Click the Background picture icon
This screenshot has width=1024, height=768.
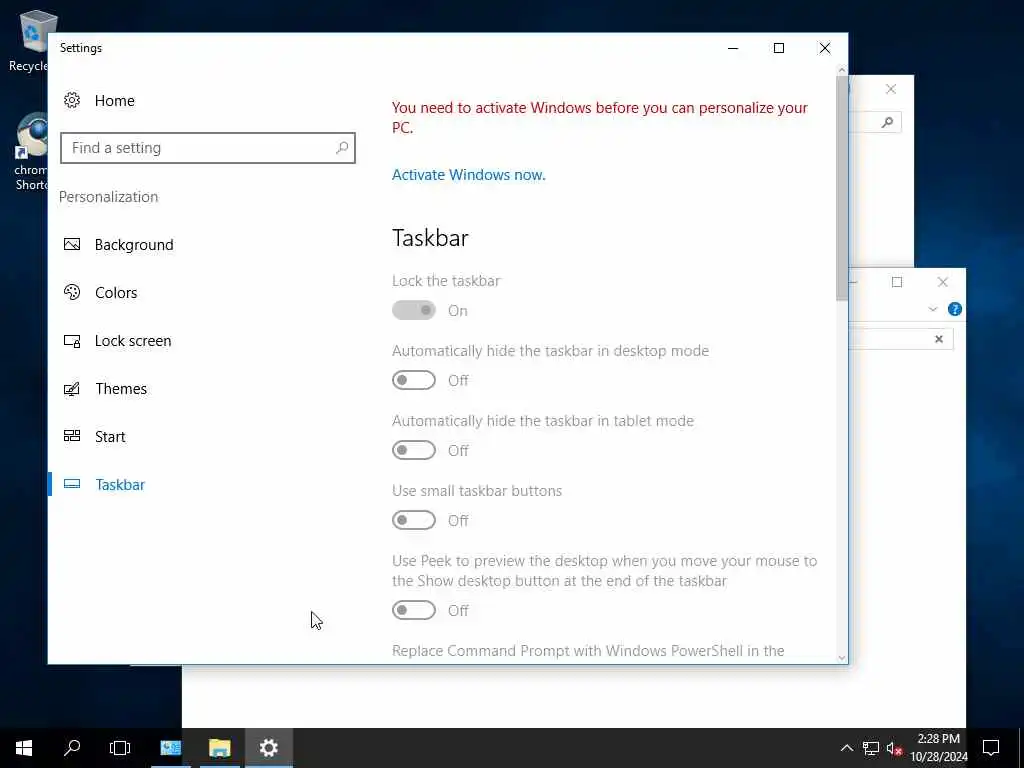click(72, 244)
